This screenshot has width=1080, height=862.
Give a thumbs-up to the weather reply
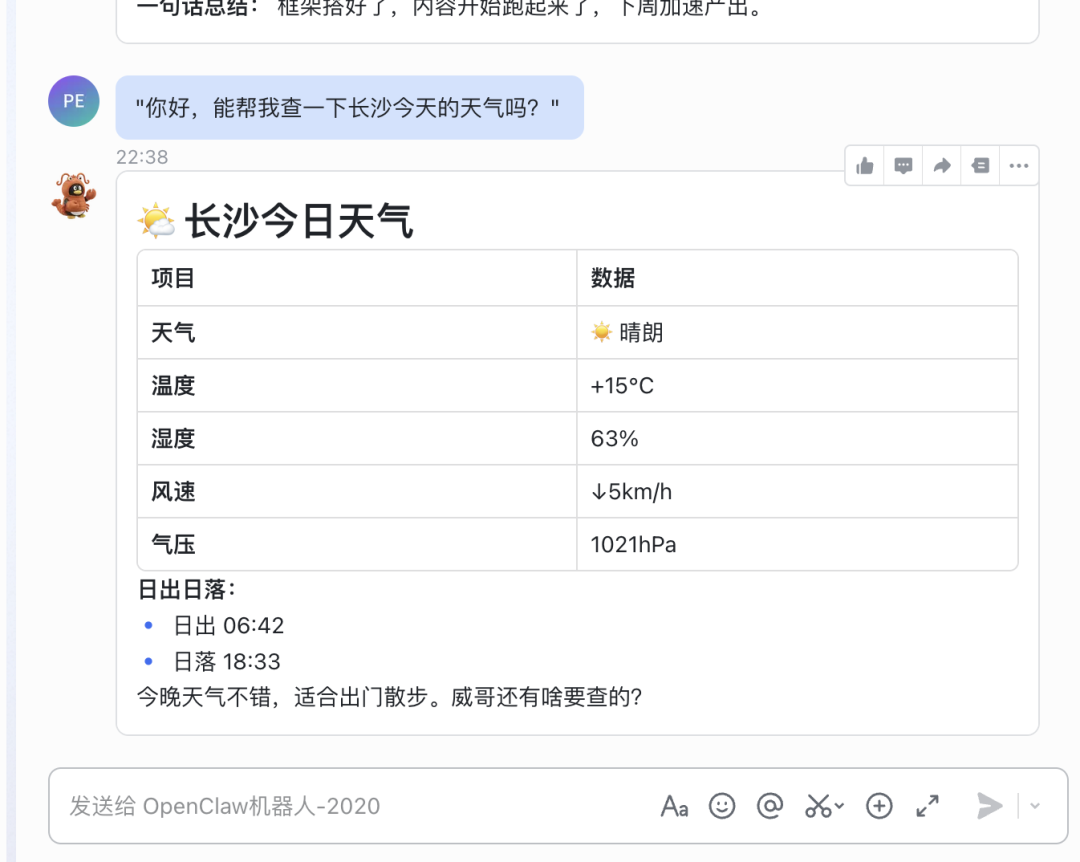click(x=864, y=166)
